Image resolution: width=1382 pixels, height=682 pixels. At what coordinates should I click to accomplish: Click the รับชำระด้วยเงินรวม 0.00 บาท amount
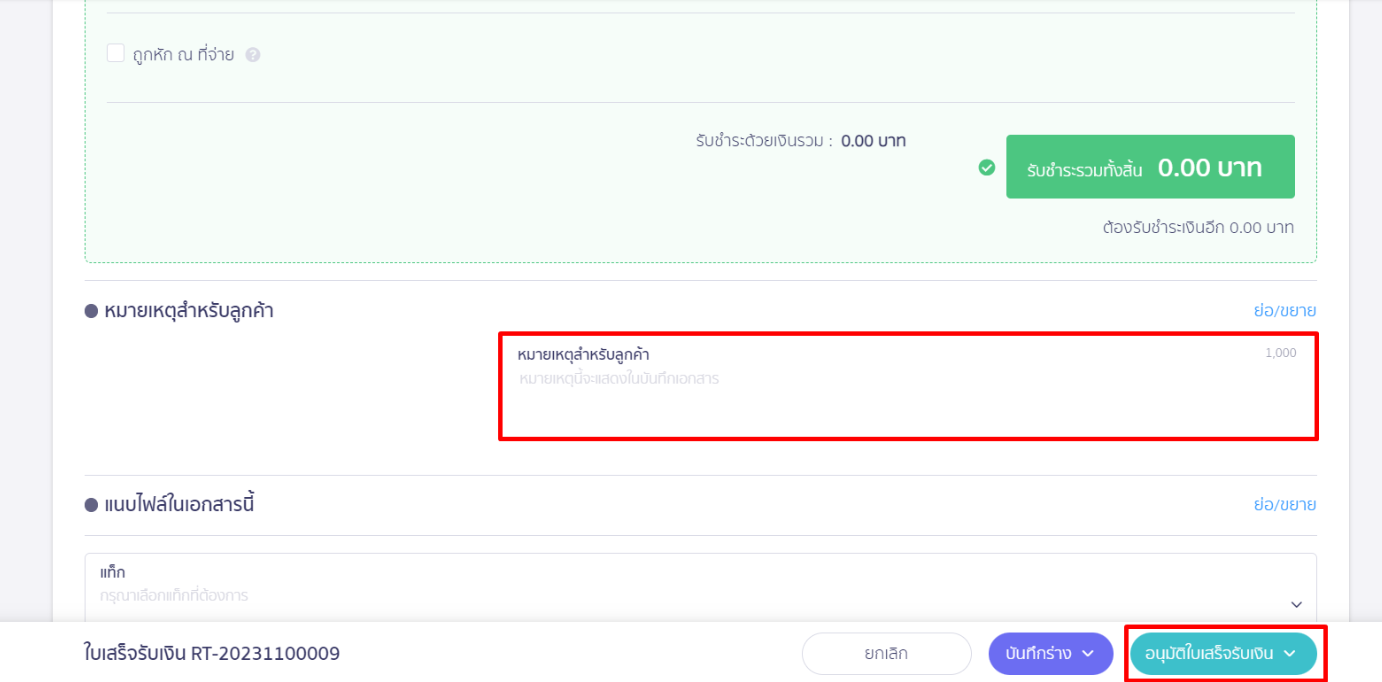[872, 141]
